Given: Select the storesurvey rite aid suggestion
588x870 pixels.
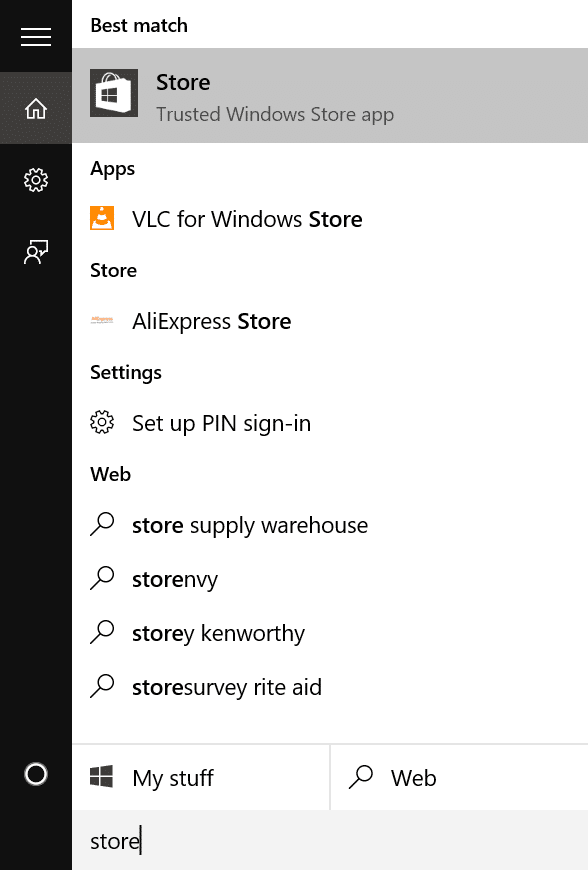Looking at the screenshot, I should [330, 686].
